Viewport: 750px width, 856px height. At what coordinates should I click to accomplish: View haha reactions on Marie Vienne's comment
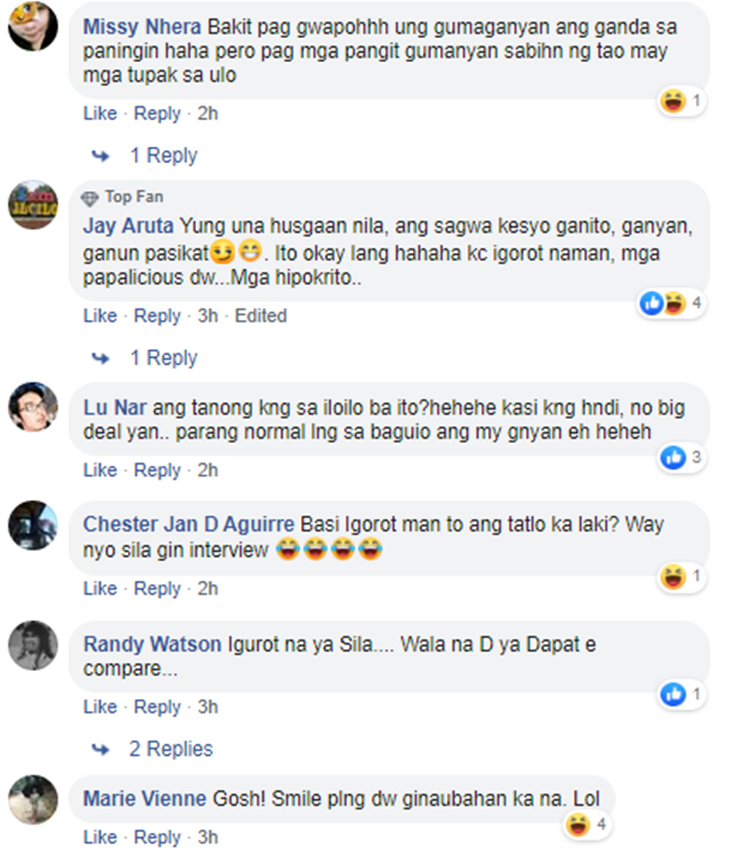tap(587, 824)
